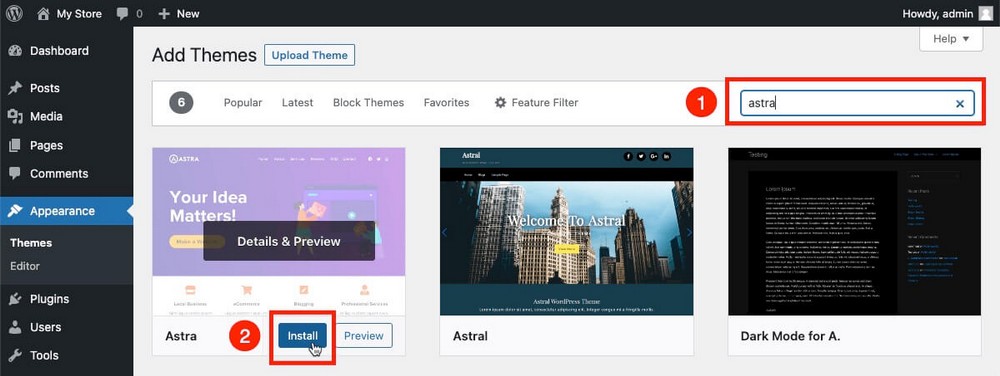Click the Pages icon in sidebar
Screen dimensions: 1000x376
pos(15,145)
